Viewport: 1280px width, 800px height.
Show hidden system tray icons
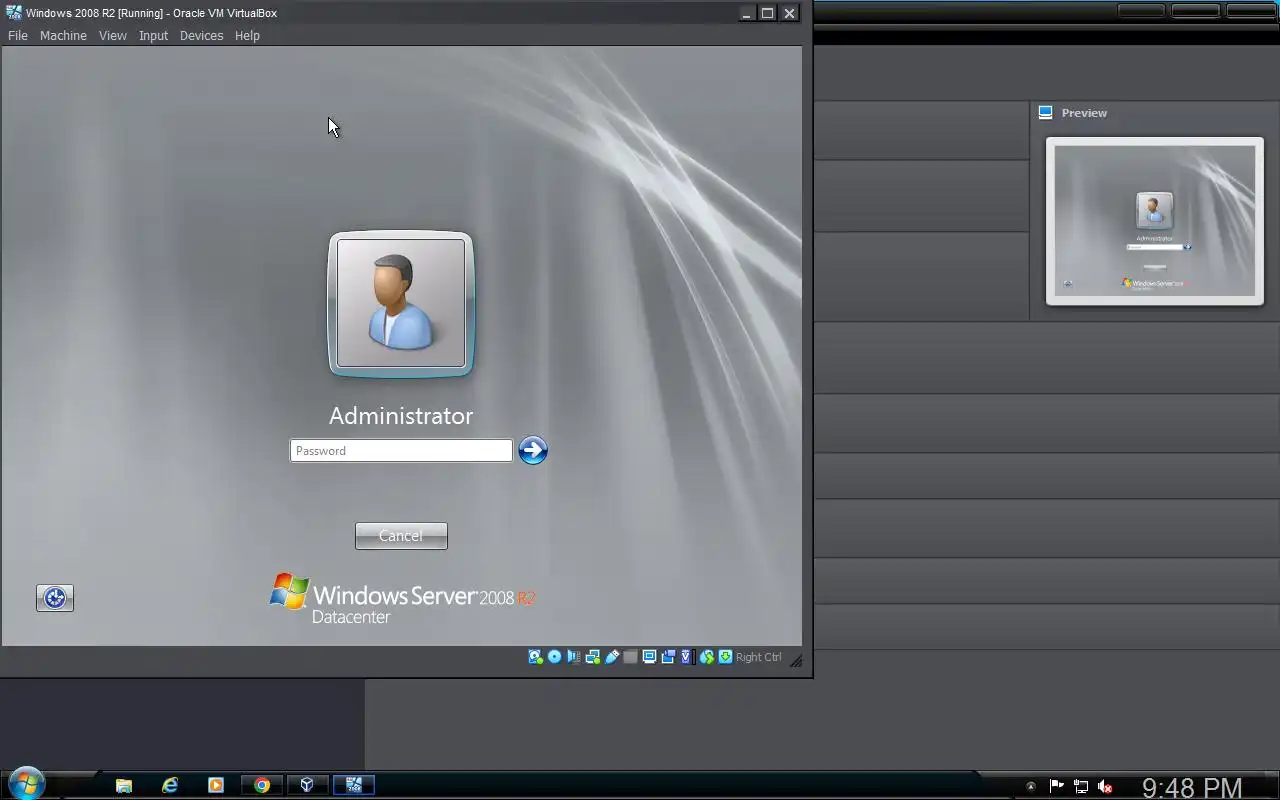click(1031, 787)
